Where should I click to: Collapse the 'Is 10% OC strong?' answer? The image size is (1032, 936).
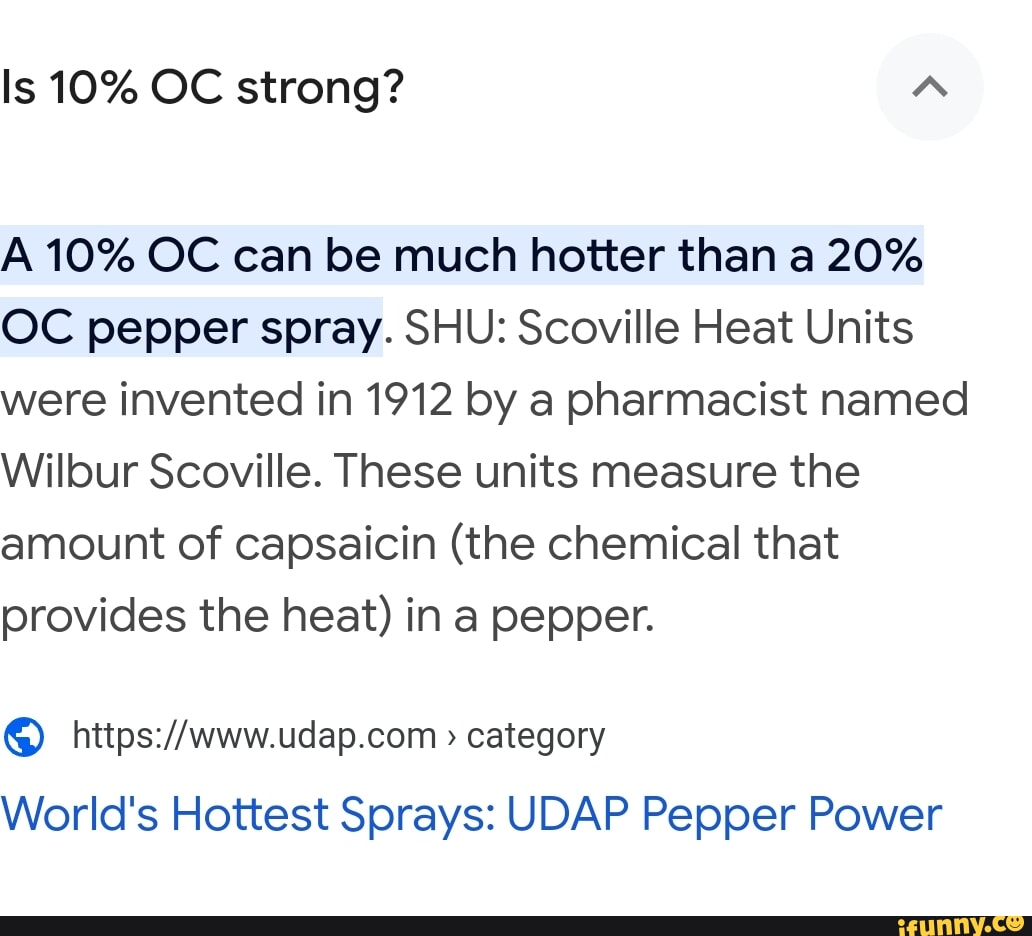click(x=929, y=87)
